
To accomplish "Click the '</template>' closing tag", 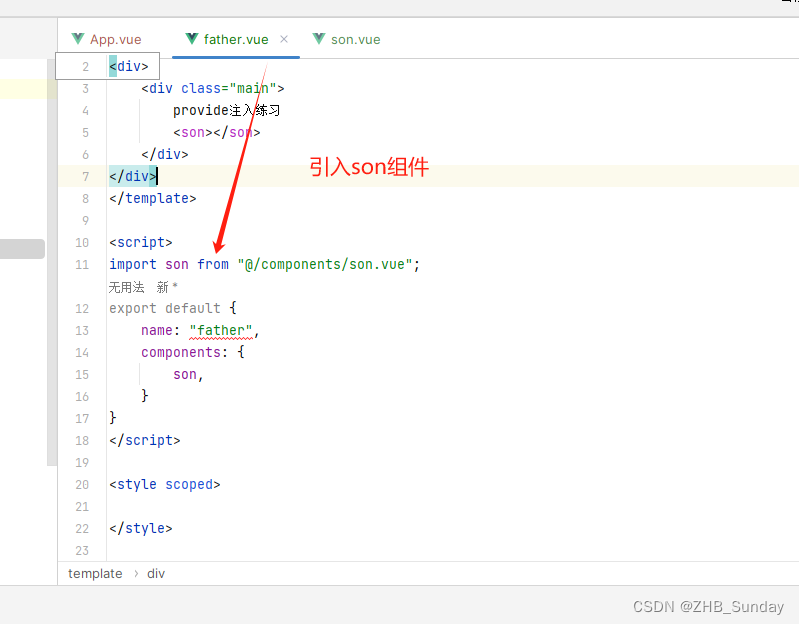I will coord(152,198).
